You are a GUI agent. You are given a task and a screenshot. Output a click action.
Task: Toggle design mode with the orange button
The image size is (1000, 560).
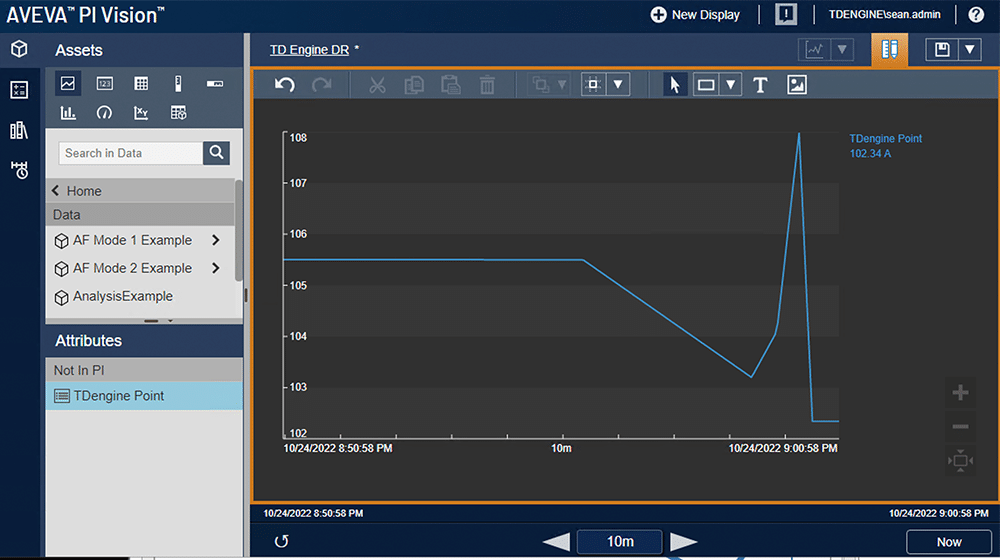pyautogui.click(x=890, y=49)
